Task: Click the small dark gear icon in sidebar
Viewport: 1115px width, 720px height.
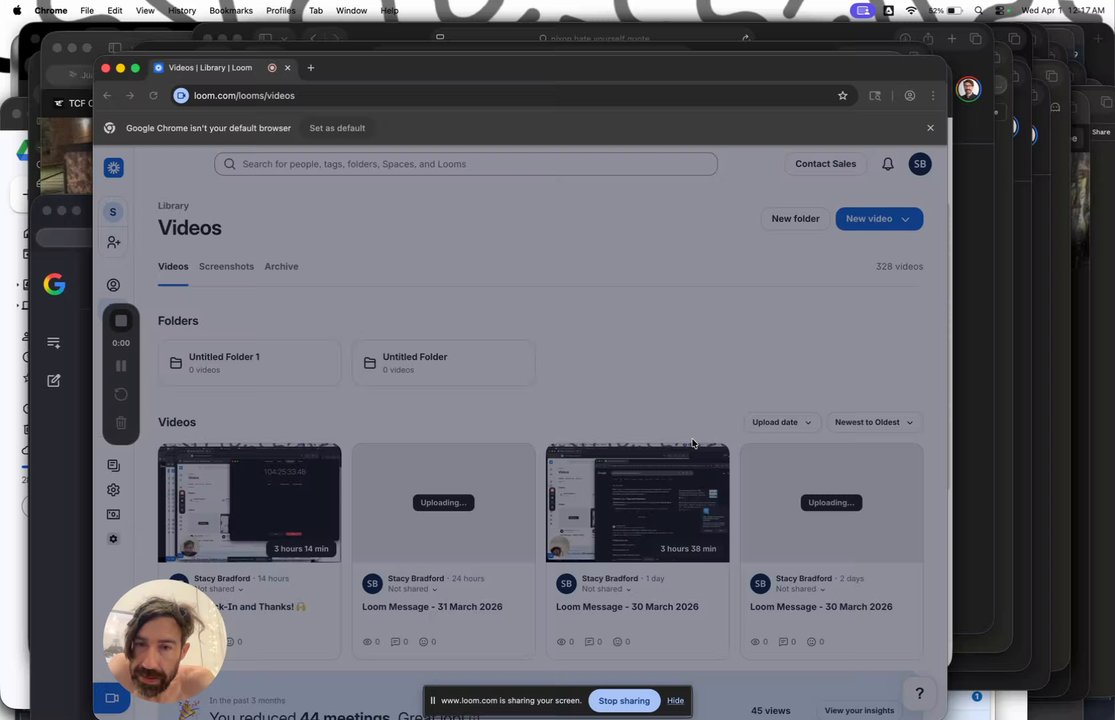Action: point(113,539)
